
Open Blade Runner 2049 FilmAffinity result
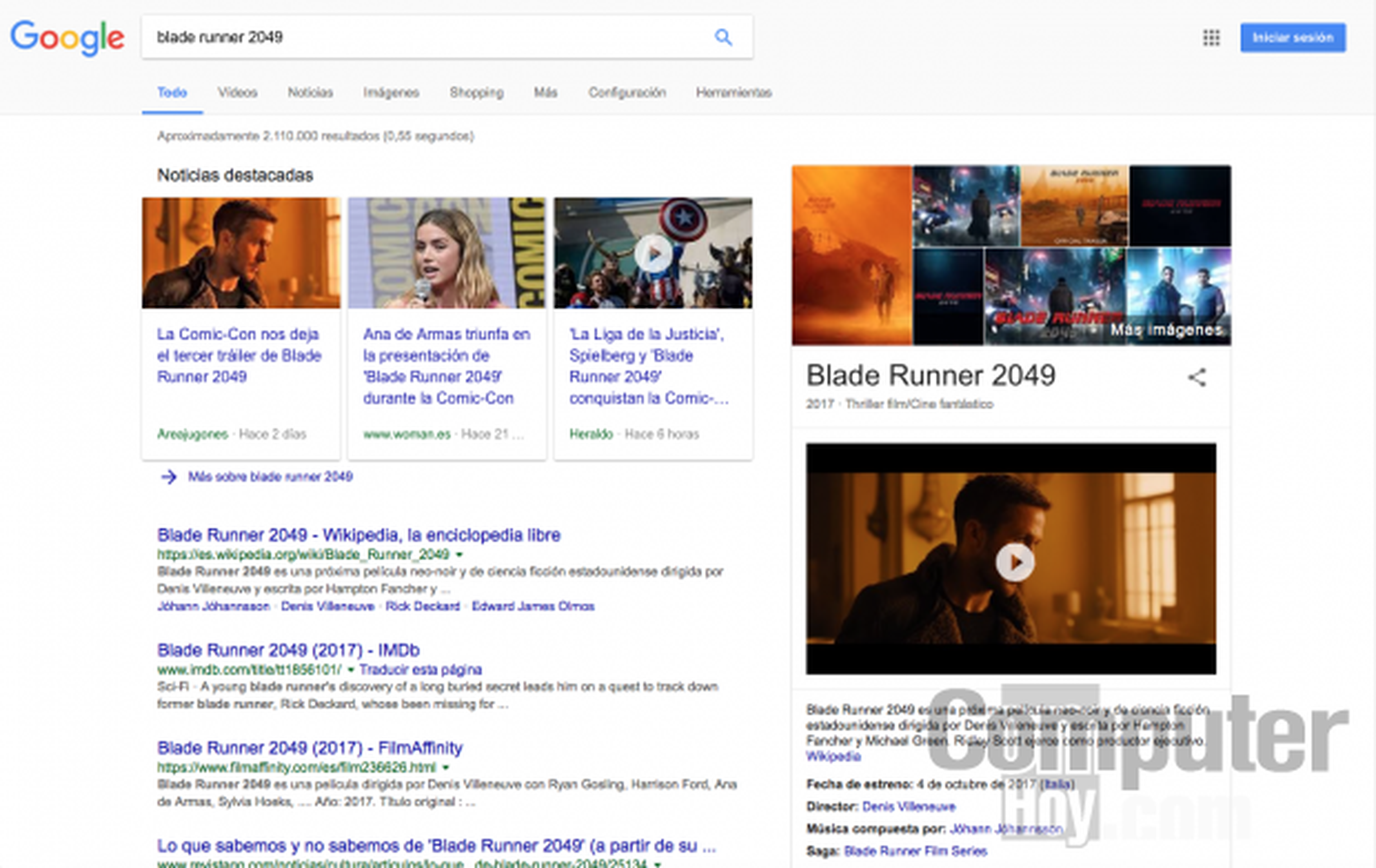(x=310, y=748)
